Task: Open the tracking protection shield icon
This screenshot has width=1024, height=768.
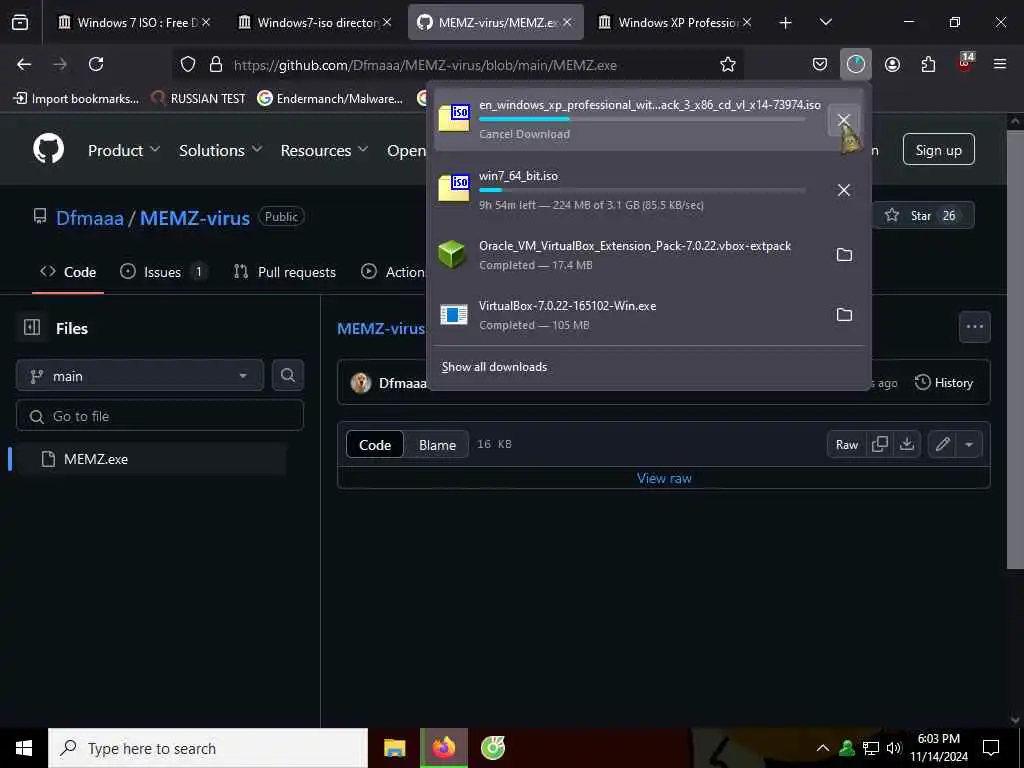Action: 188,64
